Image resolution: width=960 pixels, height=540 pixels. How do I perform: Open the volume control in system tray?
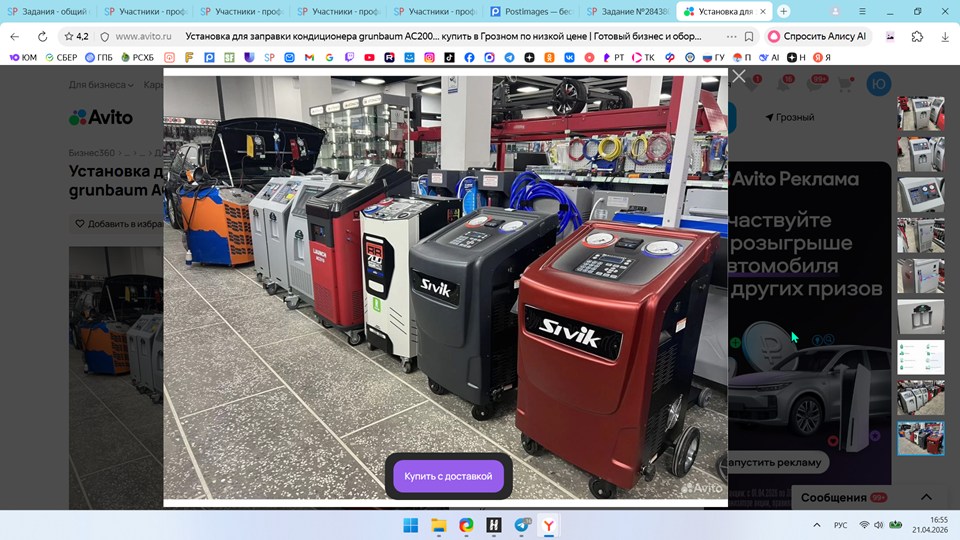[x=879, y=525]
